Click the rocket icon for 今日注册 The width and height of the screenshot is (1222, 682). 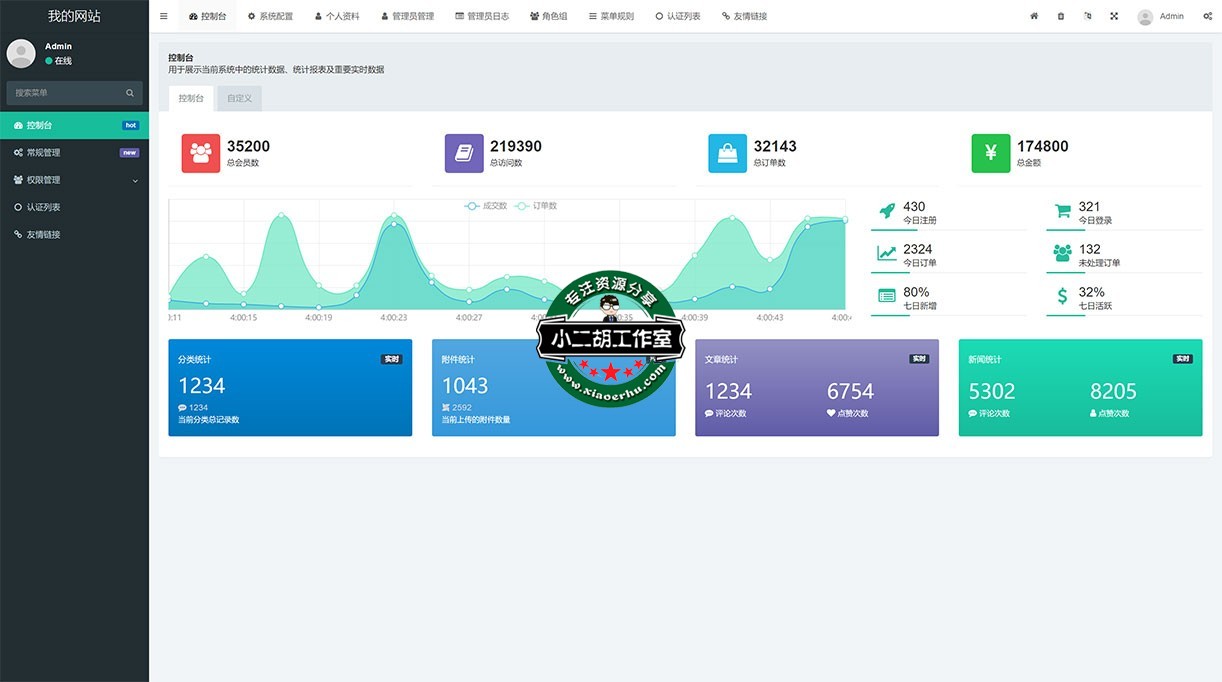point(886,211)
